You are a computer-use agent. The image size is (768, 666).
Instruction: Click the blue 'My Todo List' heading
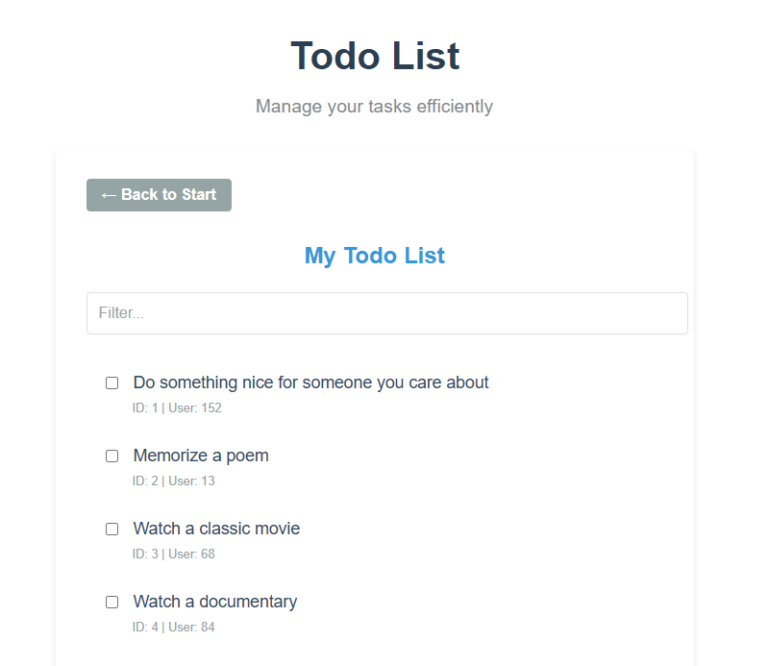(x=375, y=256)
